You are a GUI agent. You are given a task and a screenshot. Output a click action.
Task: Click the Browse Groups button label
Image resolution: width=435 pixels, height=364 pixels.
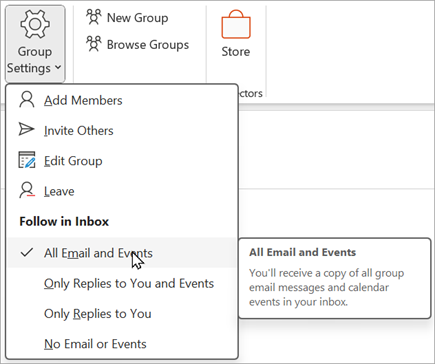click(x=148, y=45)
